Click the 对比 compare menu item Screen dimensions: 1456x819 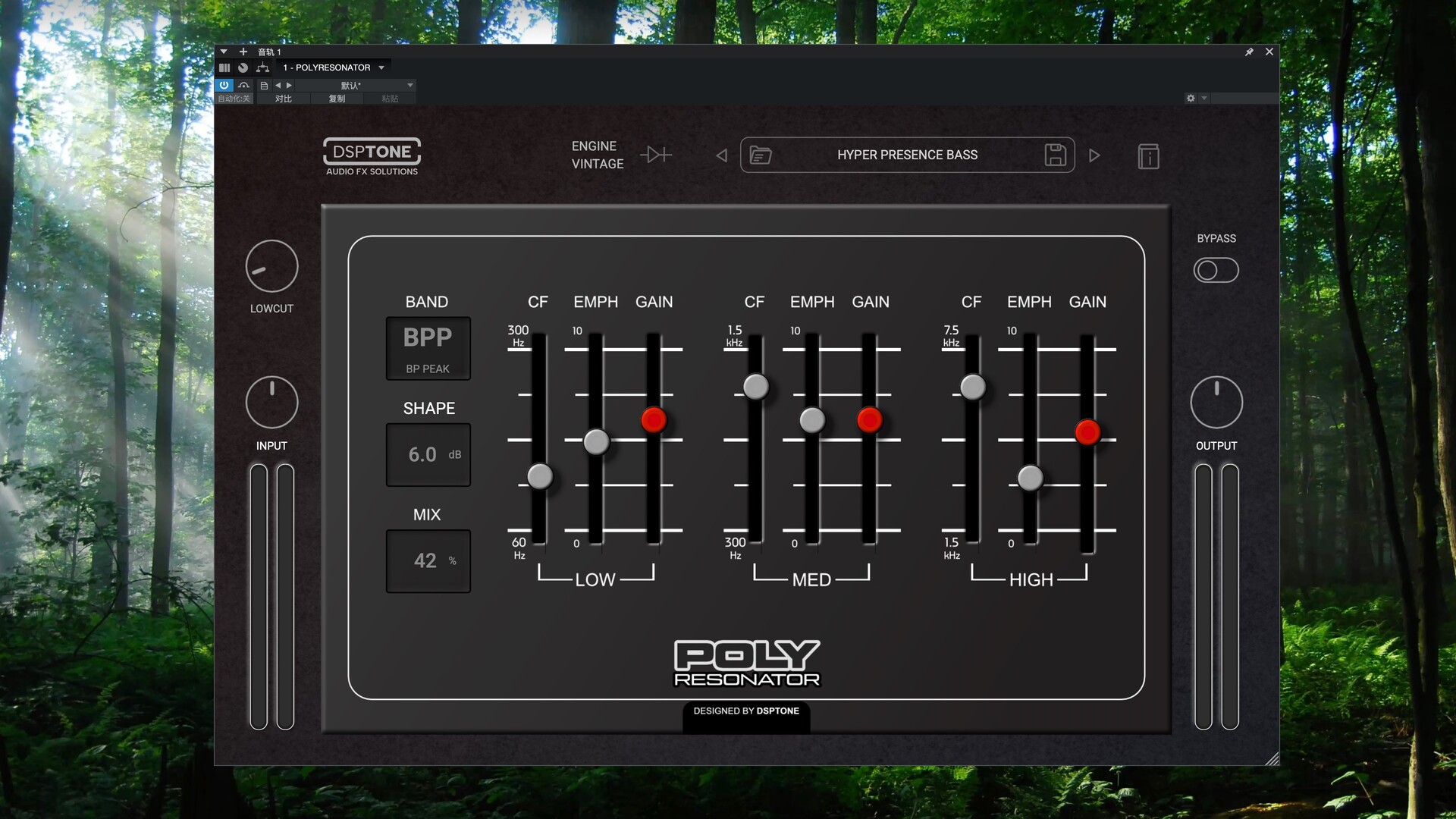tap(284, 99)
